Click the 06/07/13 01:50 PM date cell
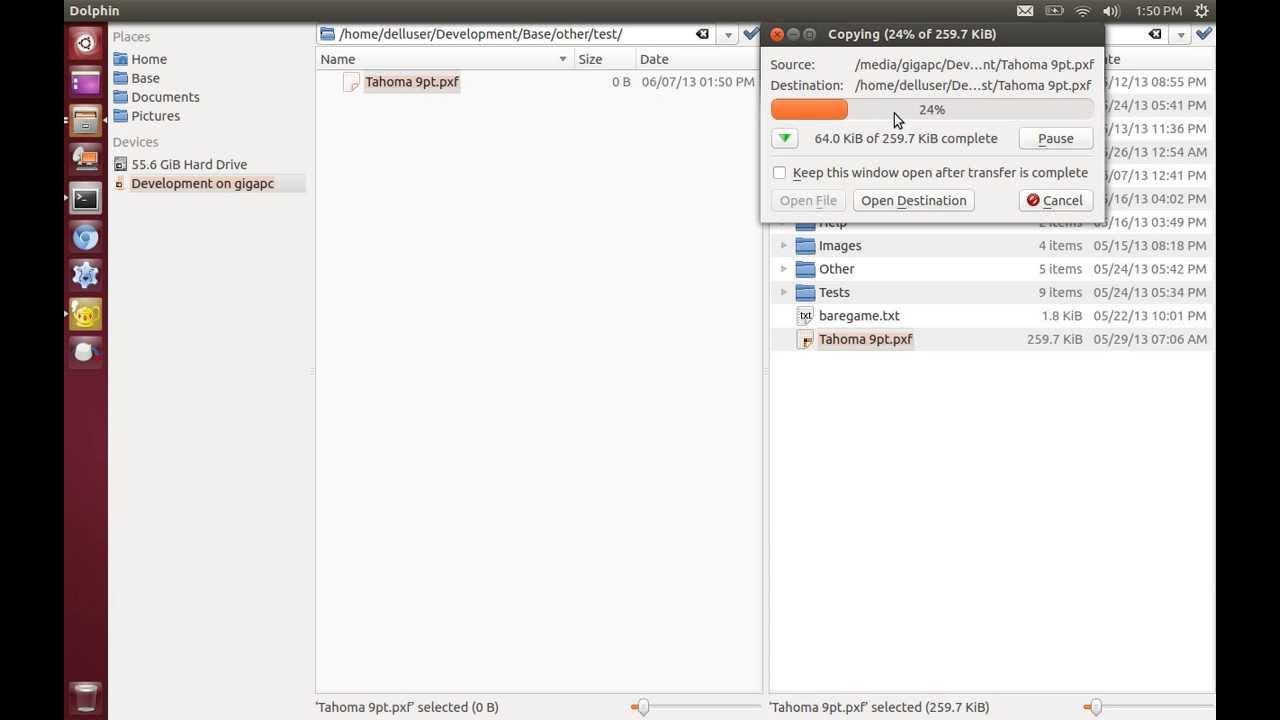Screen dimensions: 1280x720 pyautogui.click(x=698, y=82)
